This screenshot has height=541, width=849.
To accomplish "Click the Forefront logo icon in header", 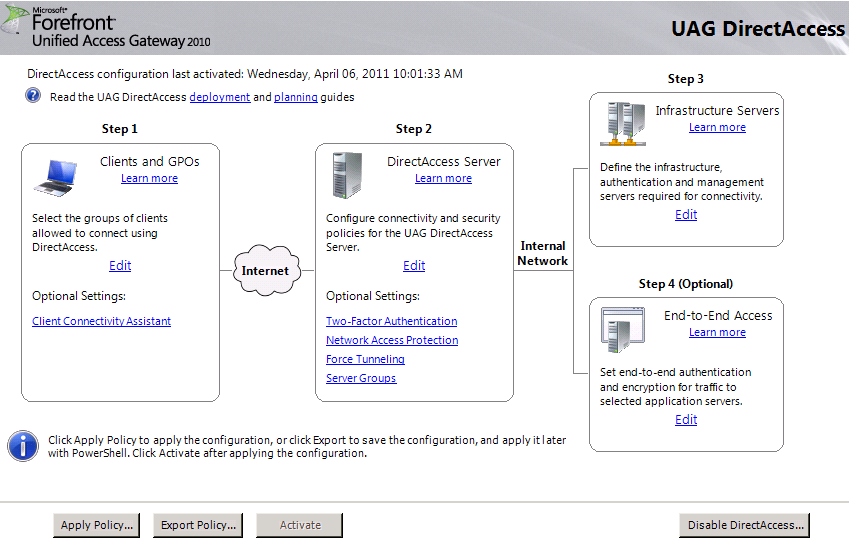I will pos(15,19).
